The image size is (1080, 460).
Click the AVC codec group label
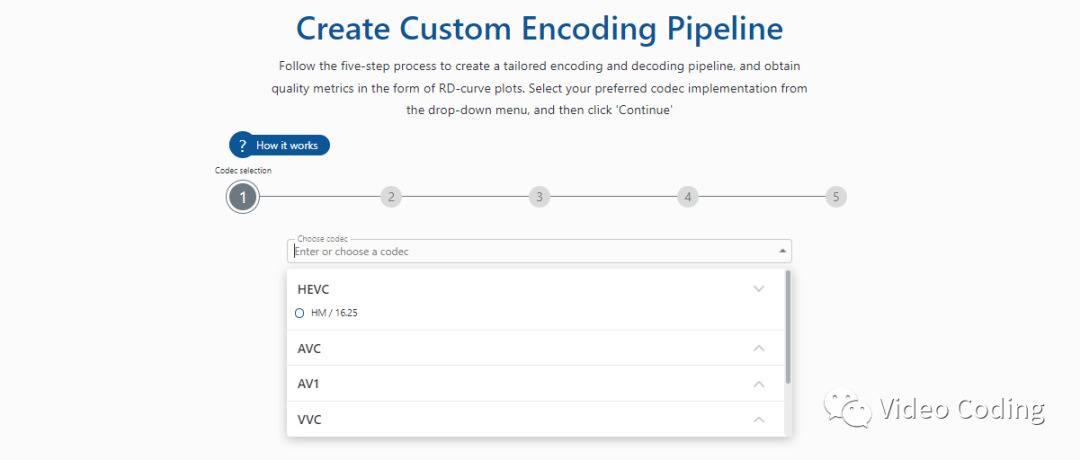pos(309,349)
